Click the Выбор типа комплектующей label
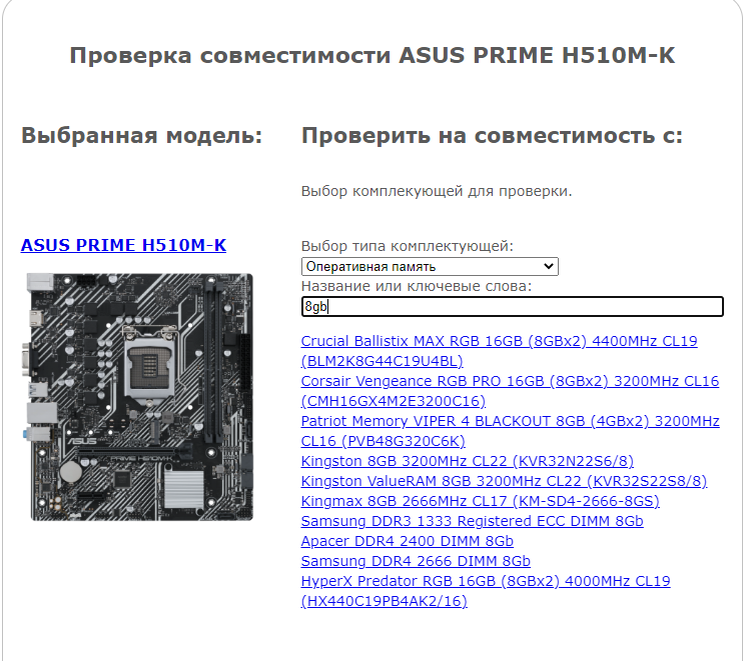 pyautogui.click(x=407, y=246)
